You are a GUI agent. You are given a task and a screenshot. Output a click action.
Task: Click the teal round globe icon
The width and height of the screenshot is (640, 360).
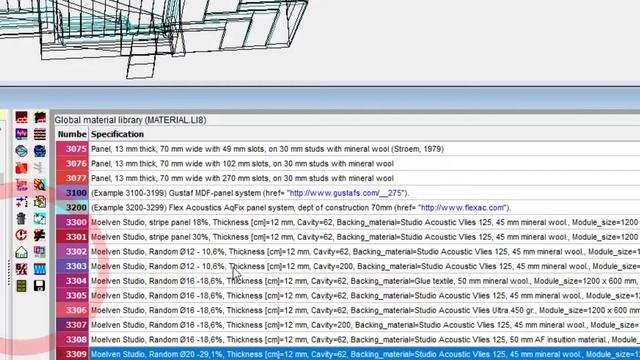coord(22,151)
